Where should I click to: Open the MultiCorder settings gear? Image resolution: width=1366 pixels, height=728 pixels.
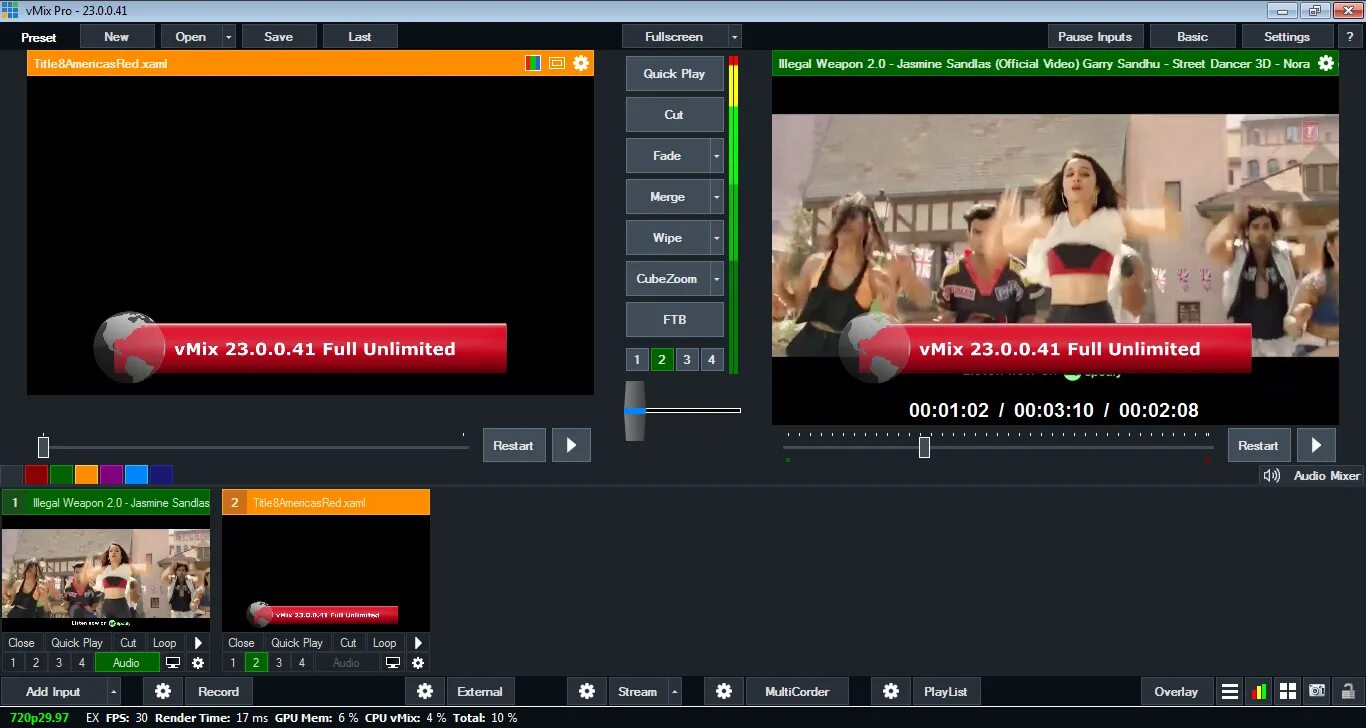click(724, 691)
